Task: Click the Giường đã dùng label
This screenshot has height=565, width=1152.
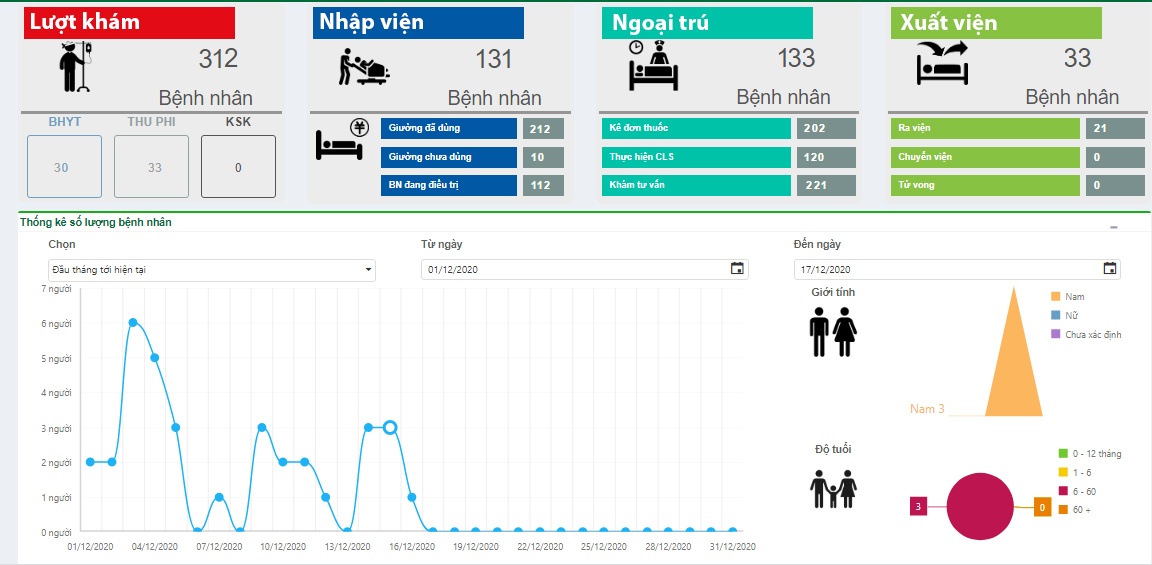Action: [448, 129]
